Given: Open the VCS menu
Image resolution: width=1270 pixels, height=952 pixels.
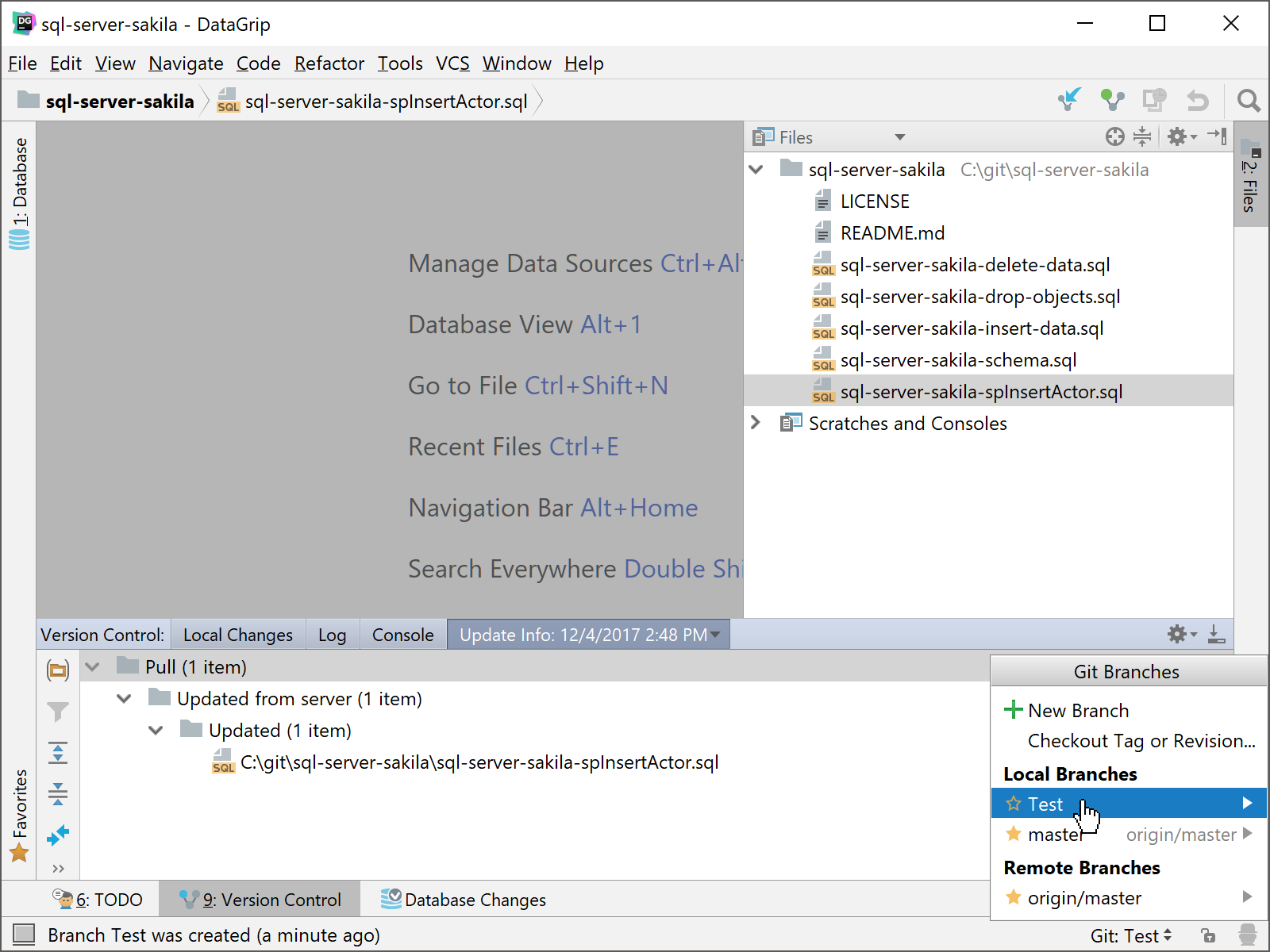Looking at the screenshot, I should tap(452, 63).
